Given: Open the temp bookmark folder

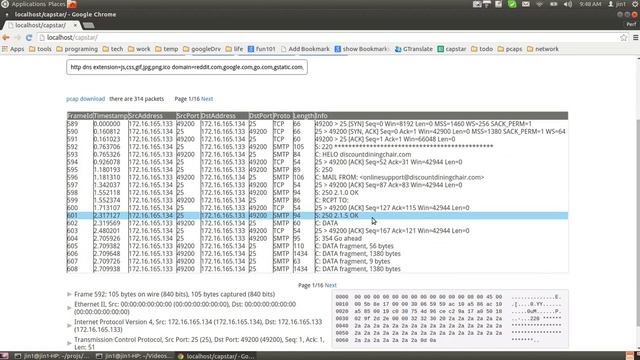Looking at the screenshot, I should pyautogui.click(x=167, y=49).
